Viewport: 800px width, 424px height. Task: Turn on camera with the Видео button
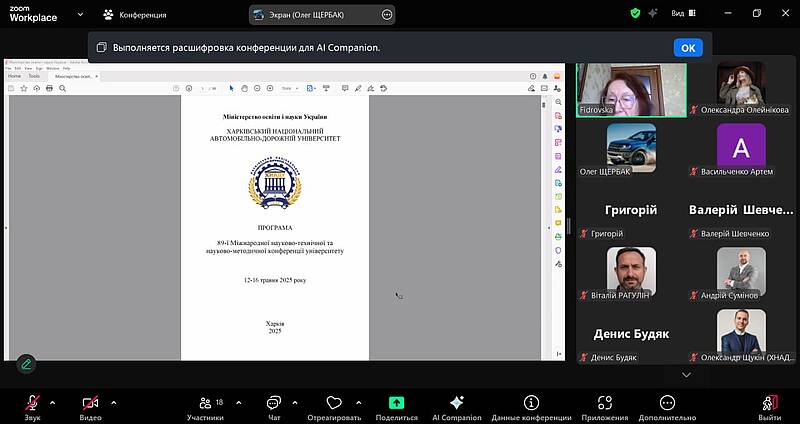(x=91, y=402)
